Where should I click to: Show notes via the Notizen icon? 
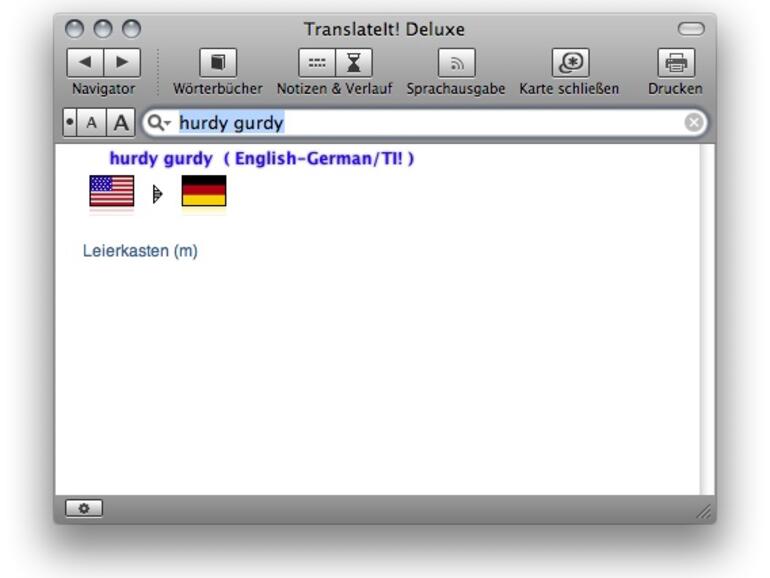pos(317,62)
